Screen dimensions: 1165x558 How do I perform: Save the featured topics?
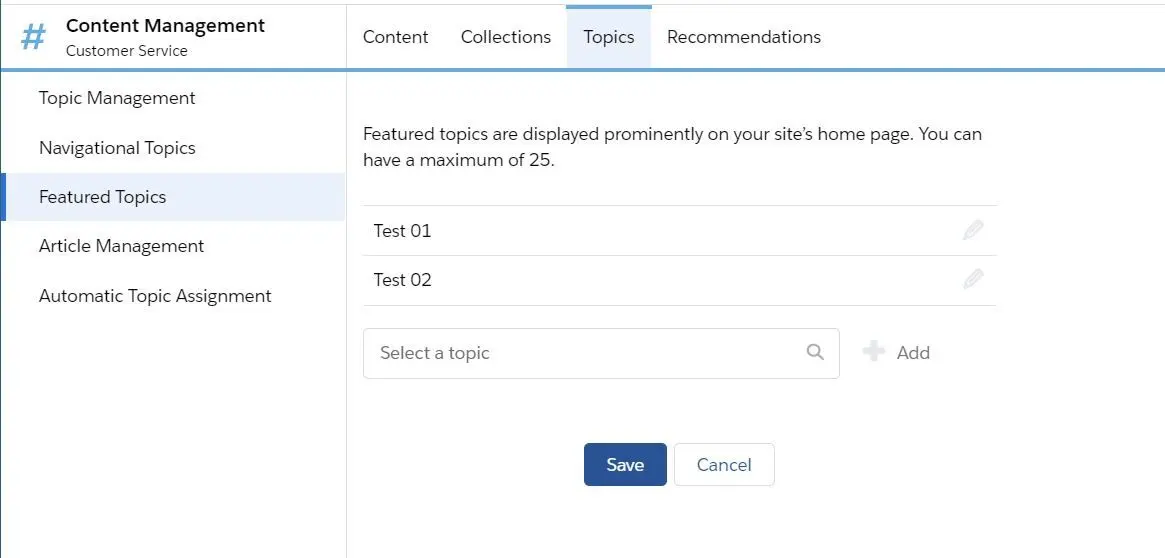click(x=625, y=464)
